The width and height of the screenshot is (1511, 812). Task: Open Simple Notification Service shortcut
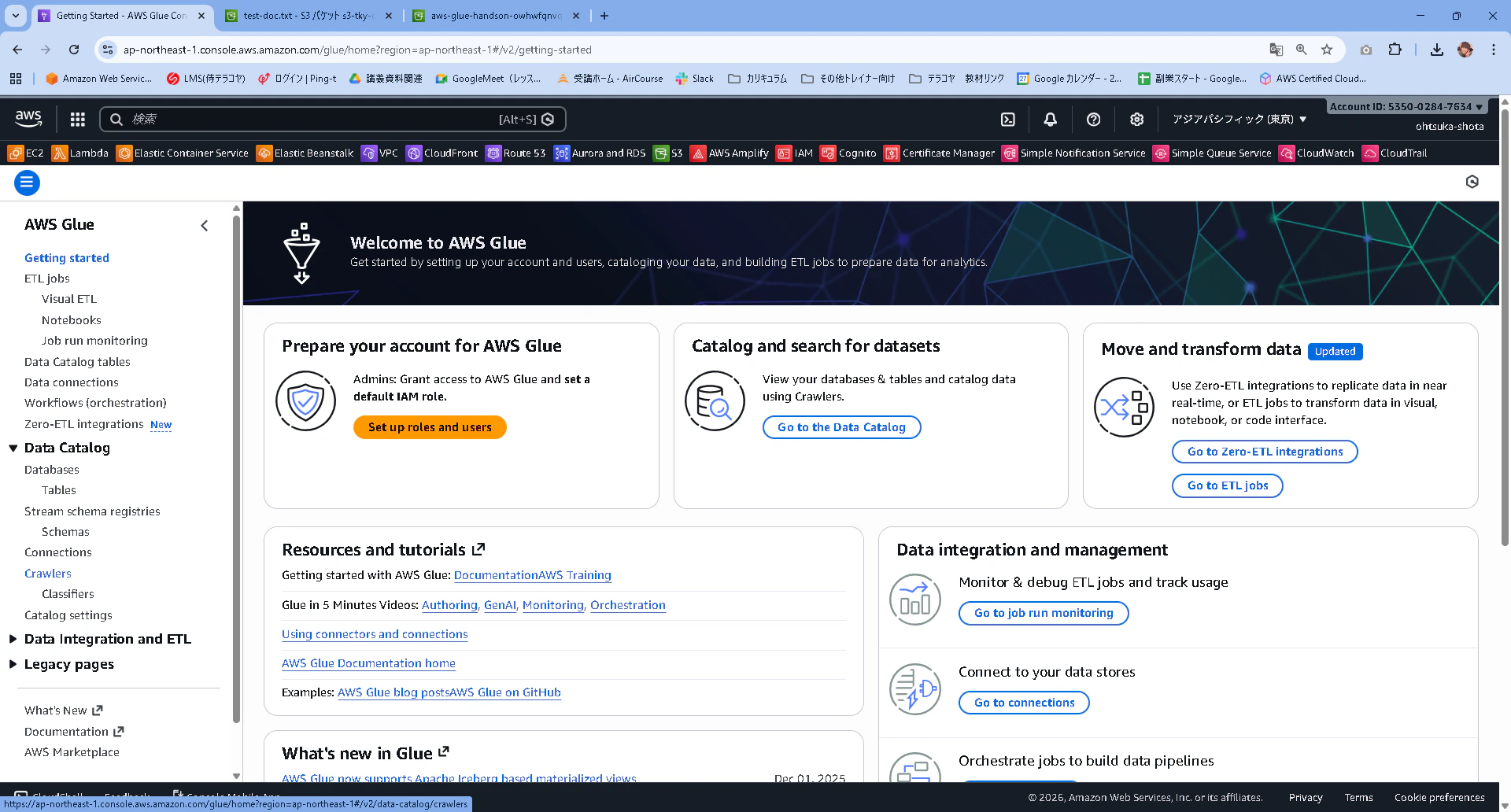tap(1074, 153)
